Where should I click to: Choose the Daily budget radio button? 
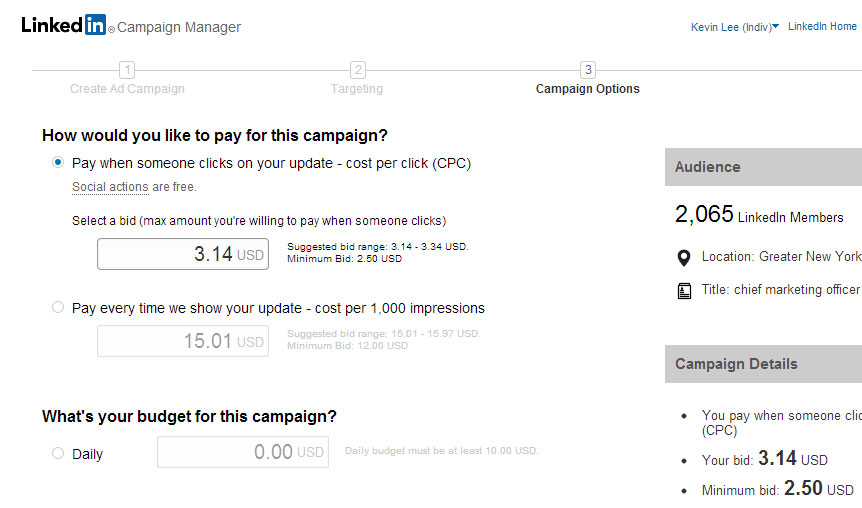point(58,454)
